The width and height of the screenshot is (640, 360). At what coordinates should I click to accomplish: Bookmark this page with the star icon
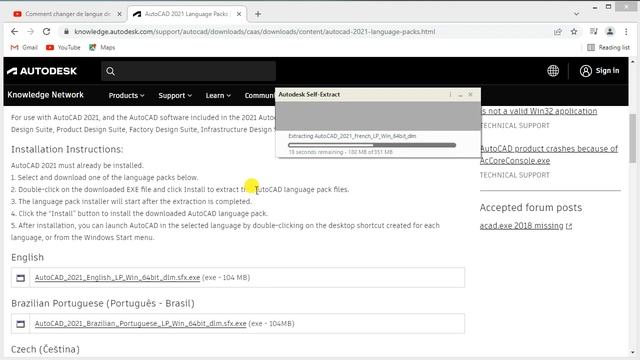click(574, 31)
